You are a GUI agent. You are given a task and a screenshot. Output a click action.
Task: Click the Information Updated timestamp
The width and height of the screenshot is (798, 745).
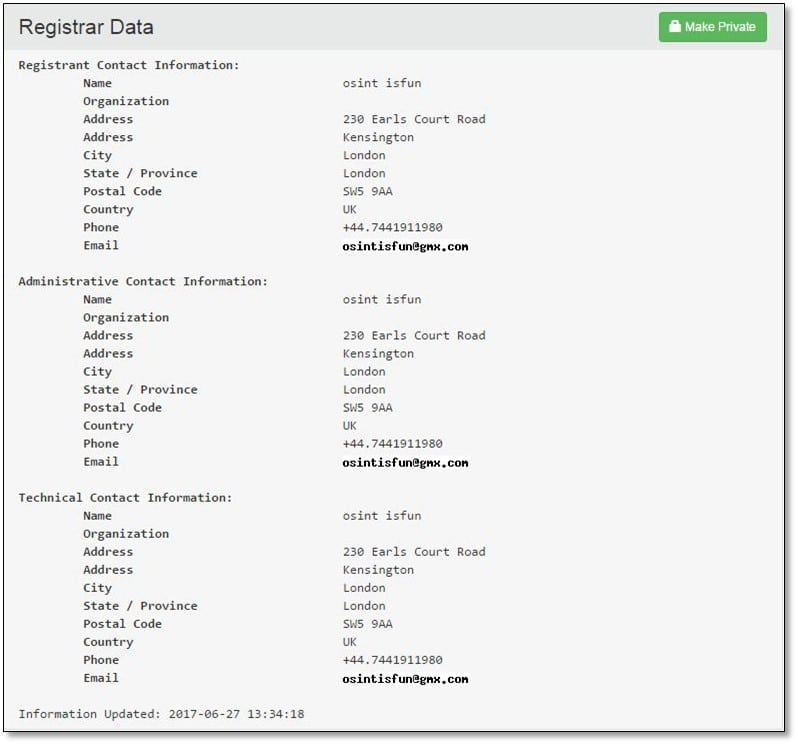click(161, 714)
